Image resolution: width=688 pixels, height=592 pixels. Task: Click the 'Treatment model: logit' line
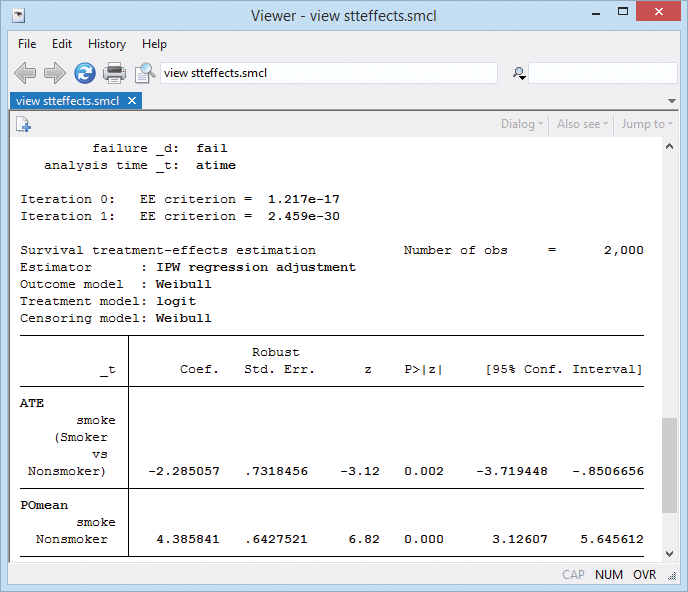[108, 301]
